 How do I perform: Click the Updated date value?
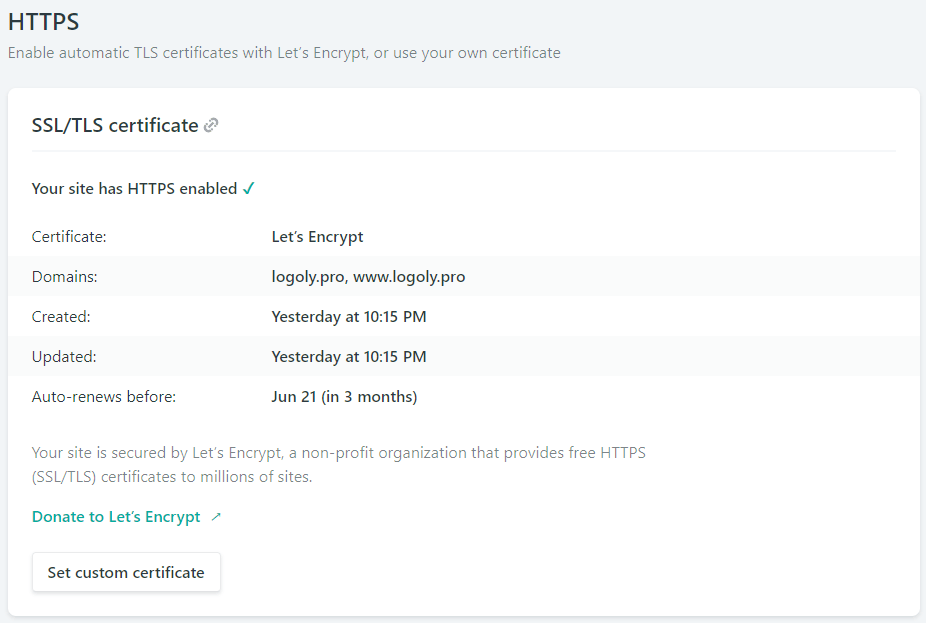(349, 357)
